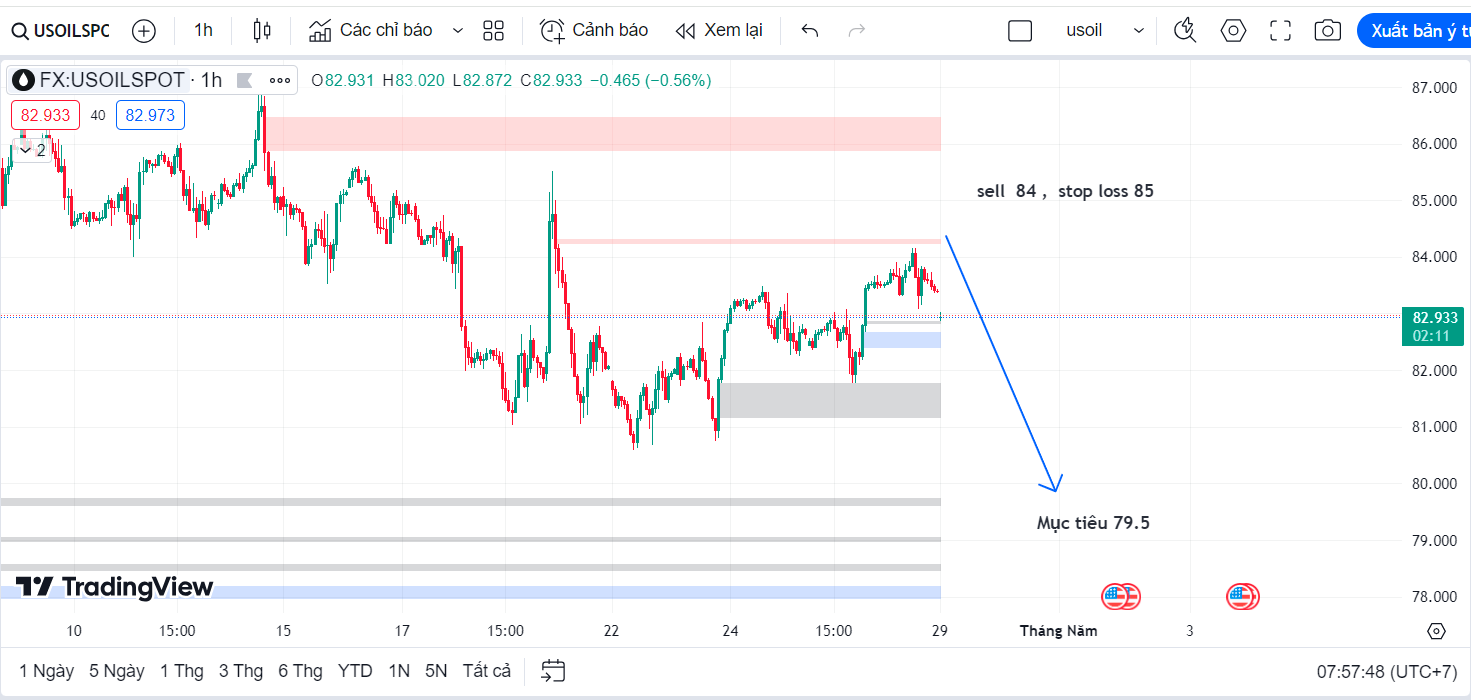Expand the usoil layout name dropdown

pyautogui.click(x=1139, y=31)
